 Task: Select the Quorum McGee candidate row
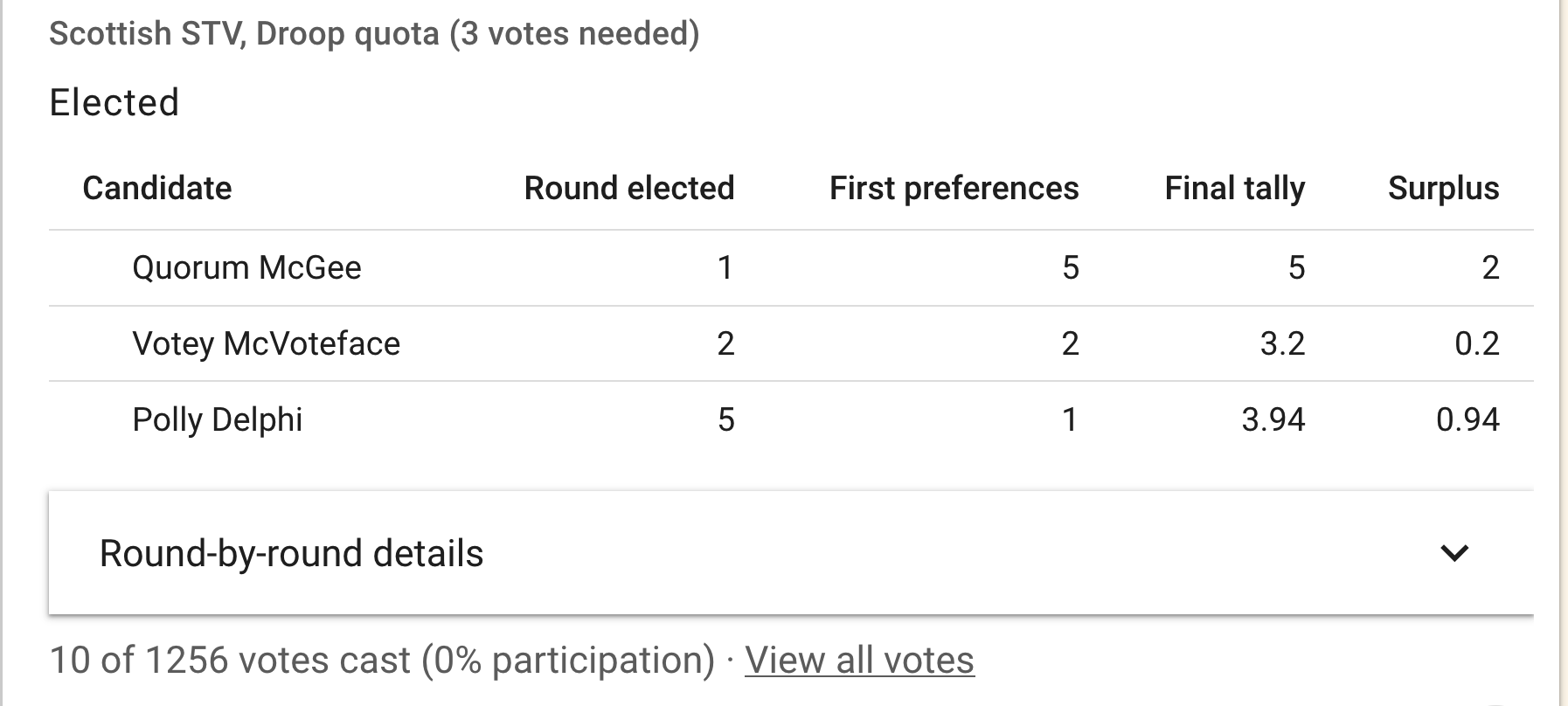click(x=791, y=267)
